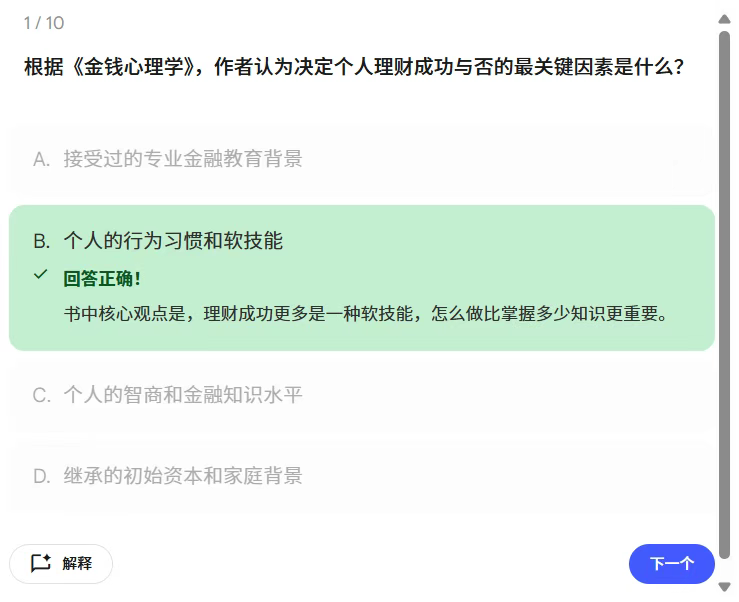Open the 解释 explanation button
This screenshot has width=739, height=602.
(61, 564)
